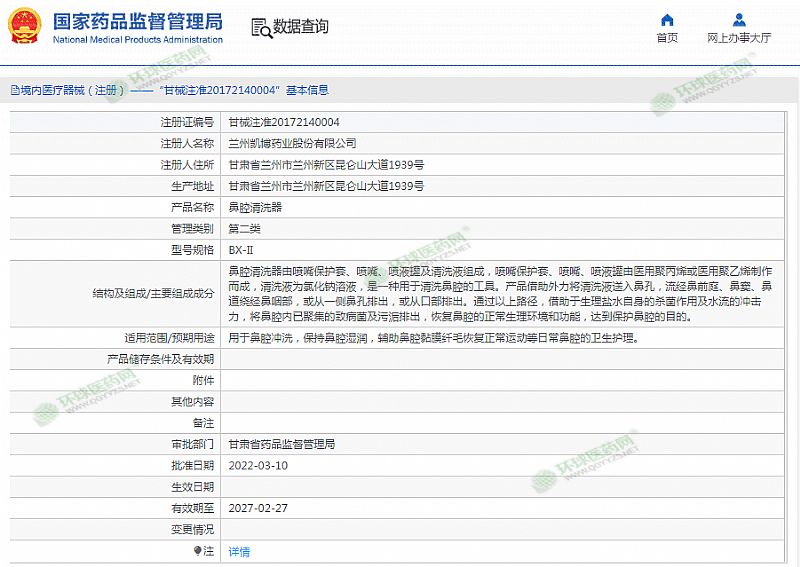Image resolution: width=800 pixels, height=567 pixels.
Task: Click the document icon before 境内医疗器械
Action: click(x=14, y=90)
